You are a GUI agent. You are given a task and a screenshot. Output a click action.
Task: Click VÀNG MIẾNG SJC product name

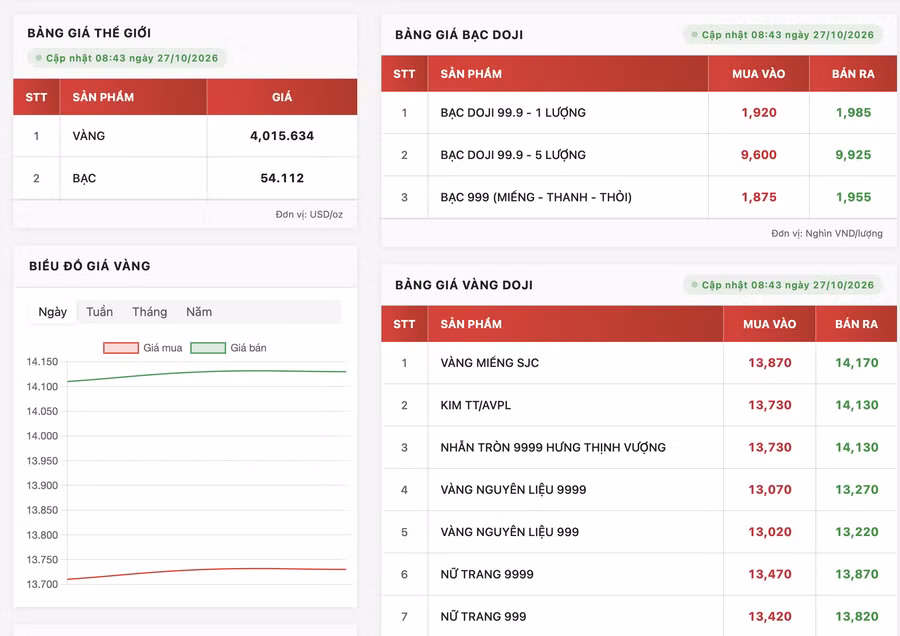[x=490, y=363]
